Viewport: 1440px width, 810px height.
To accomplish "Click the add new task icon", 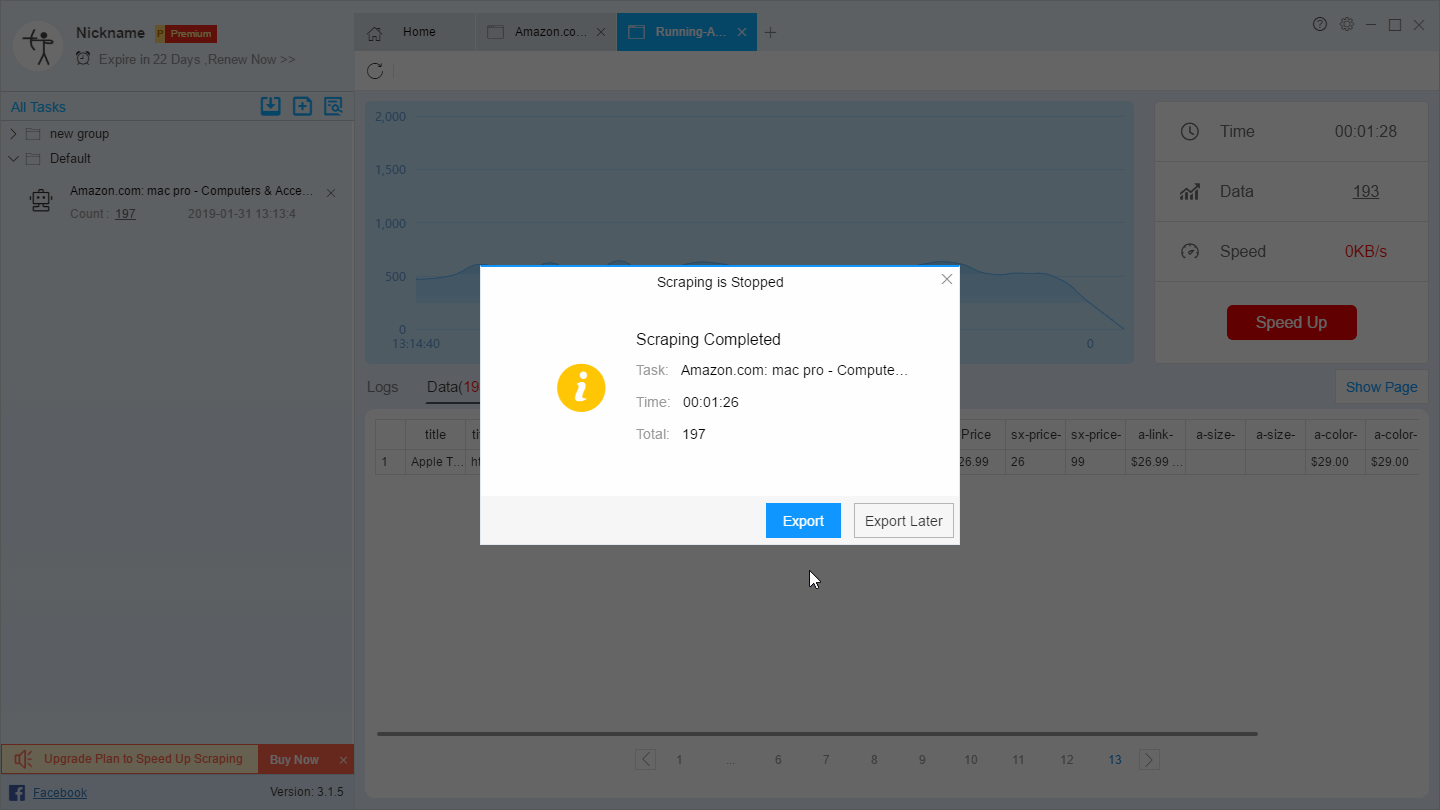I will [x=302, y=106].
